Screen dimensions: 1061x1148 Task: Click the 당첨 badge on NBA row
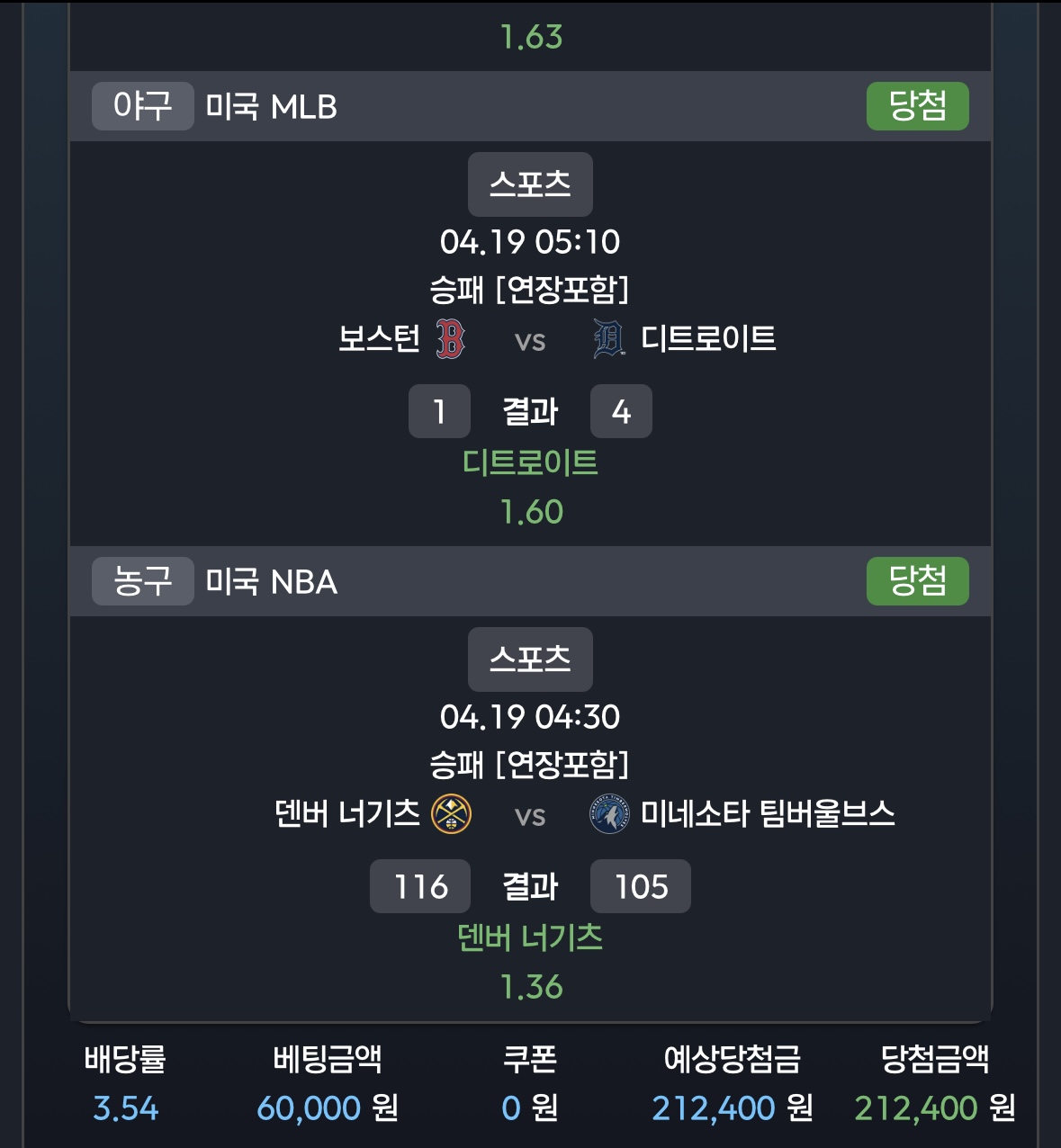pos(917,581)
